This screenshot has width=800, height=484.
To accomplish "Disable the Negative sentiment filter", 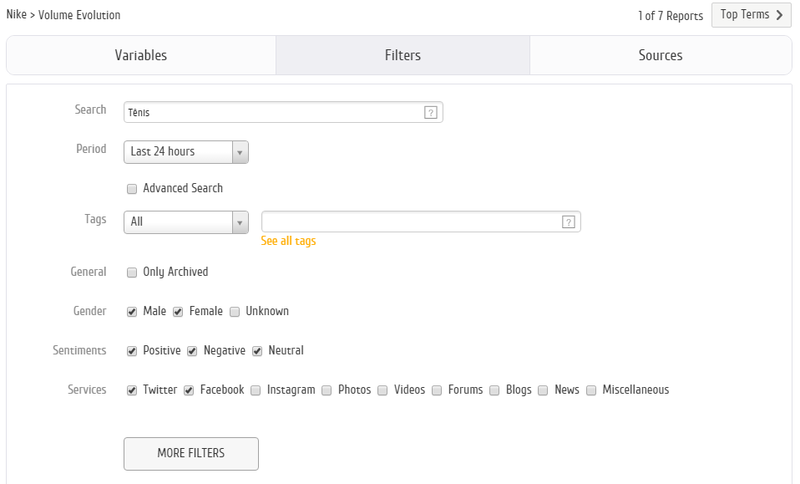I will 193,351.
